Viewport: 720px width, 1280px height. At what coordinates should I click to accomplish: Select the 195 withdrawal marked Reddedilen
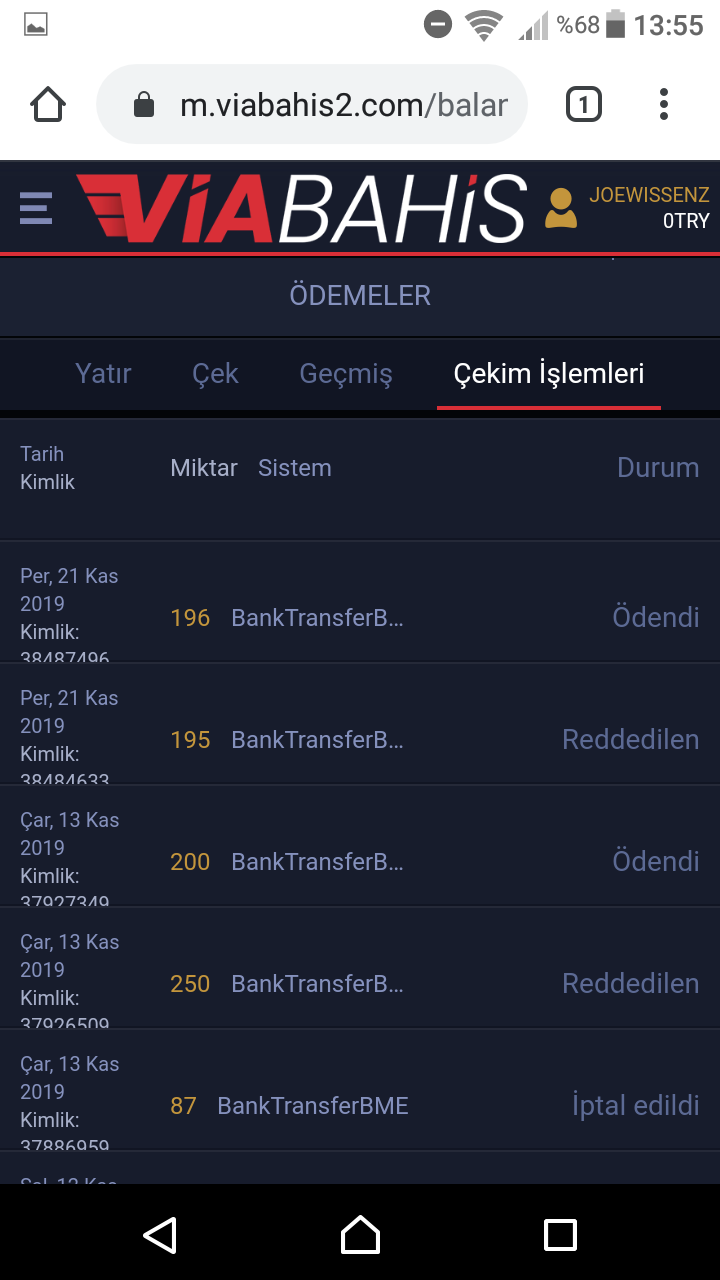[x=360, y=739]
